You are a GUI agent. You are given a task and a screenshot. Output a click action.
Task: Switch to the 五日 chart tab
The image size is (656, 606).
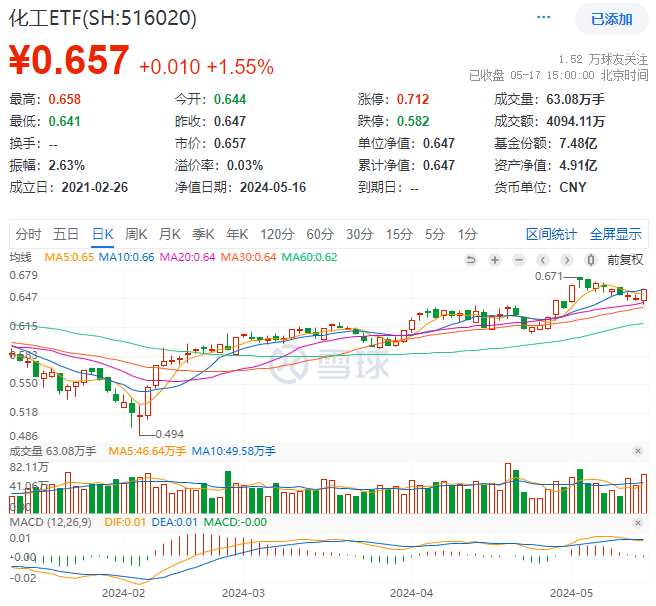[66, 234]
